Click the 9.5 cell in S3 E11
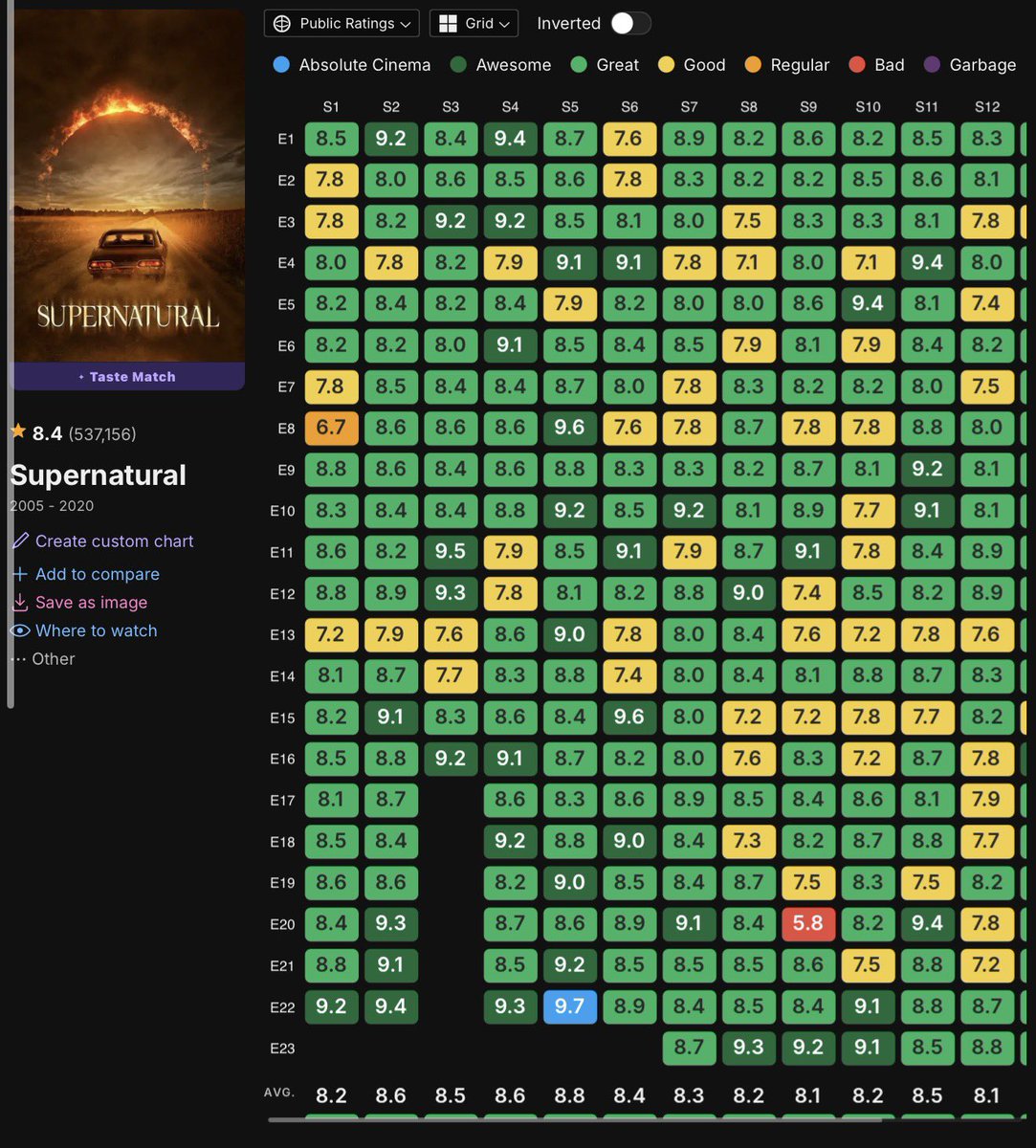1036x1148 pixels. (450, 551)
